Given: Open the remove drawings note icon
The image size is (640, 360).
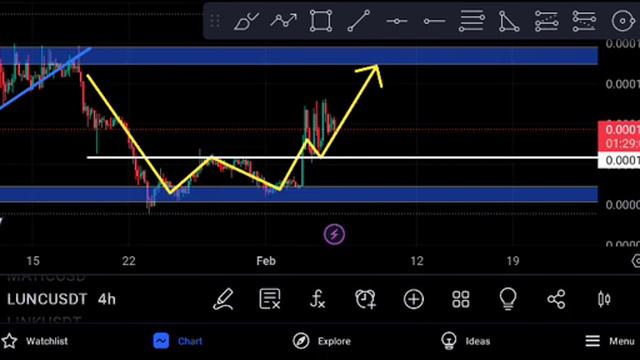Looking at the screenshot, I should pos(270,299).
